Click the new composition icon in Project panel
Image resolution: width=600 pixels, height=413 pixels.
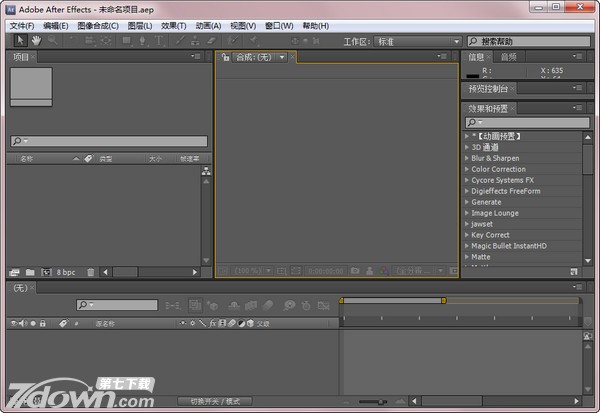click(45, 271)
